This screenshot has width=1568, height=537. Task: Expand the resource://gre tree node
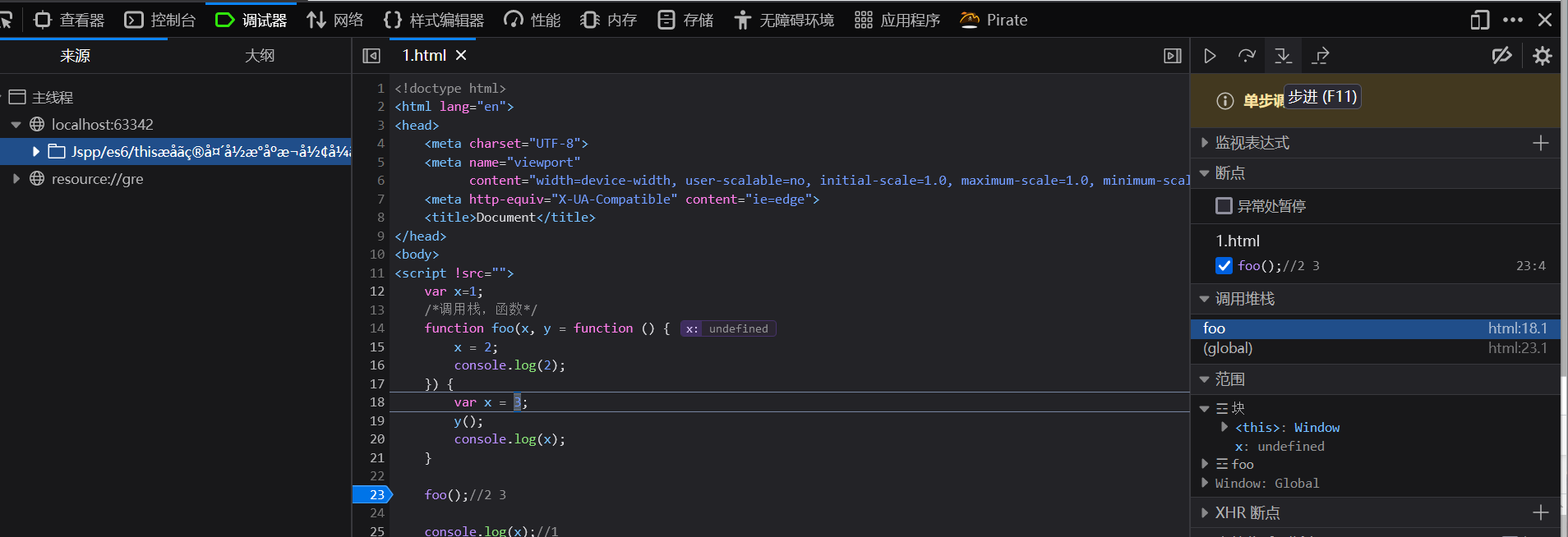[x=16, y=179]
